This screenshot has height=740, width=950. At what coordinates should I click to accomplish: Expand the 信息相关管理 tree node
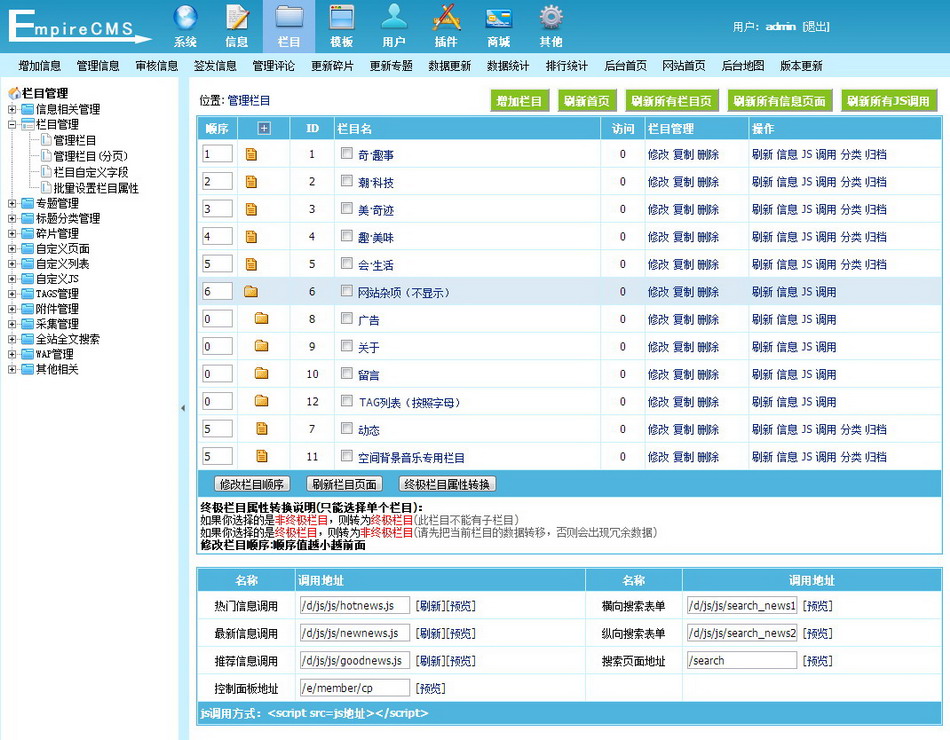click(12, 109)
